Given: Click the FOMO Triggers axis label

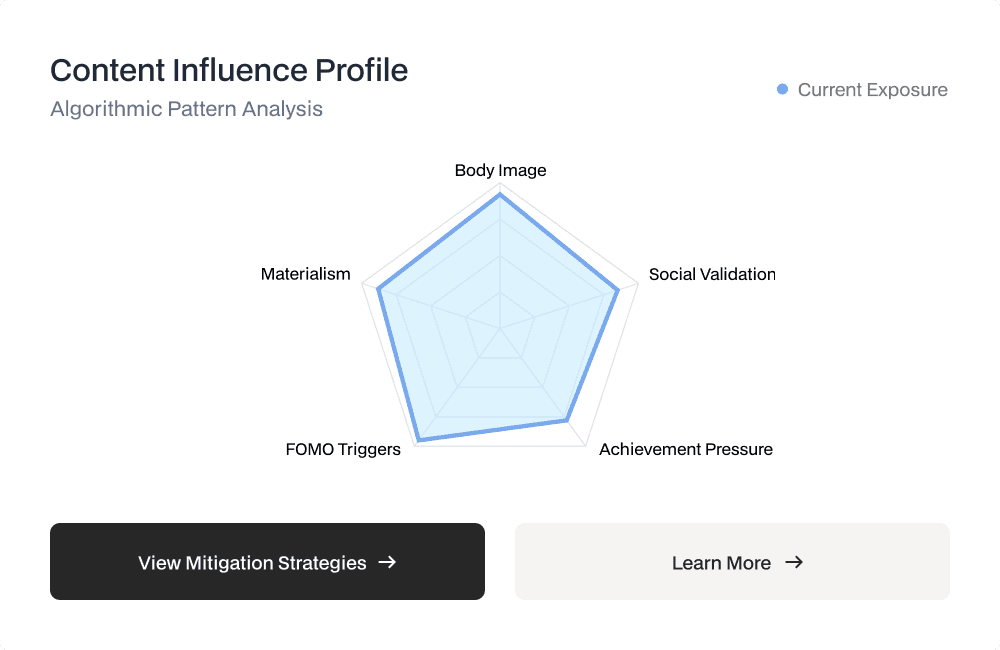Looking at the screenshot, I should pos(343,449).
